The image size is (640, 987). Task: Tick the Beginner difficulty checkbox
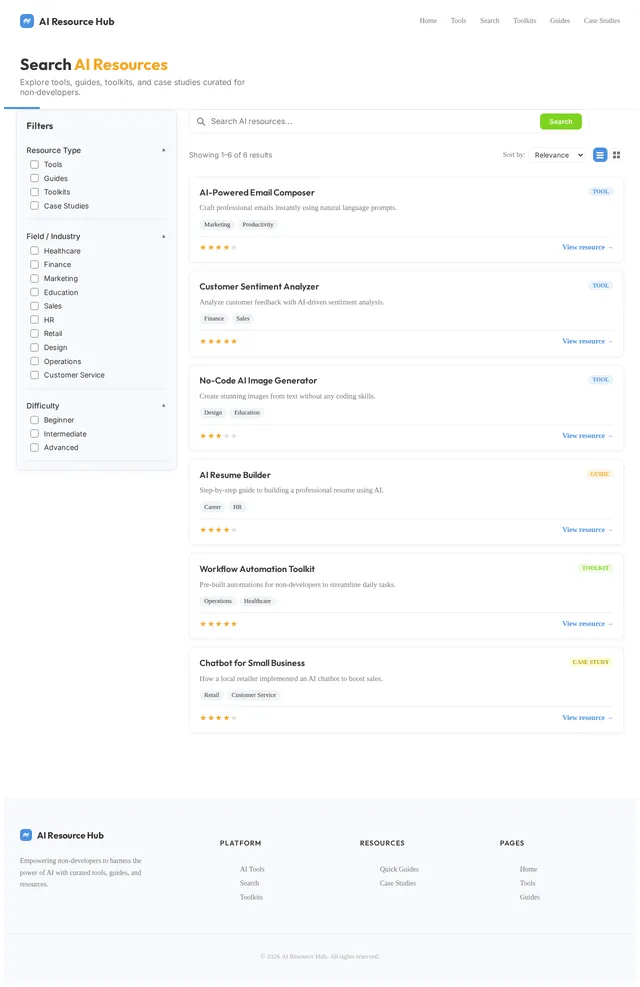coord(35,420)
